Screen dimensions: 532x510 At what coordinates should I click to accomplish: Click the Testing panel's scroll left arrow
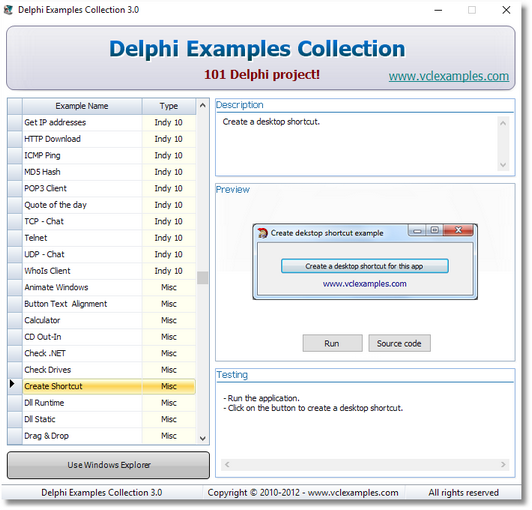click(x=227, y=465)
